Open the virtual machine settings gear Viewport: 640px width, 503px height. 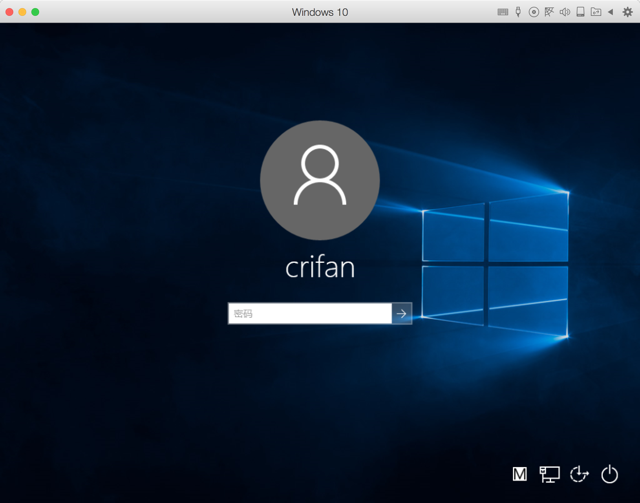627,12
